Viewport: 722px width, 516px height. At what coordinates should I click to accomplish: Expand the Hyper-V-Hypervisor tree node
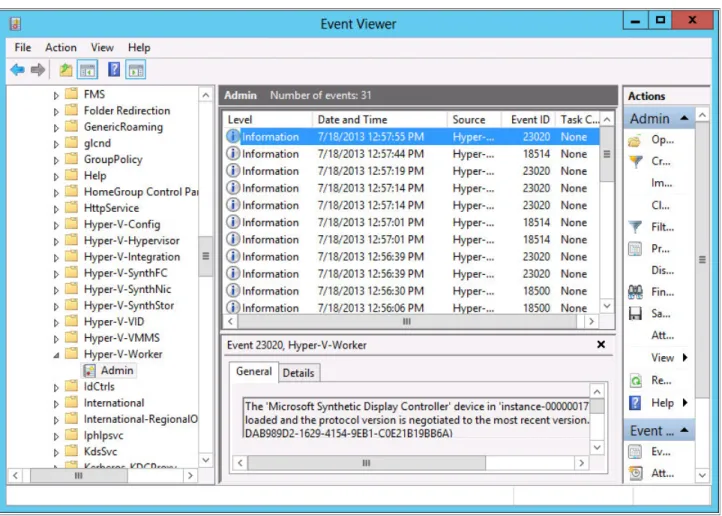[56, 241]
